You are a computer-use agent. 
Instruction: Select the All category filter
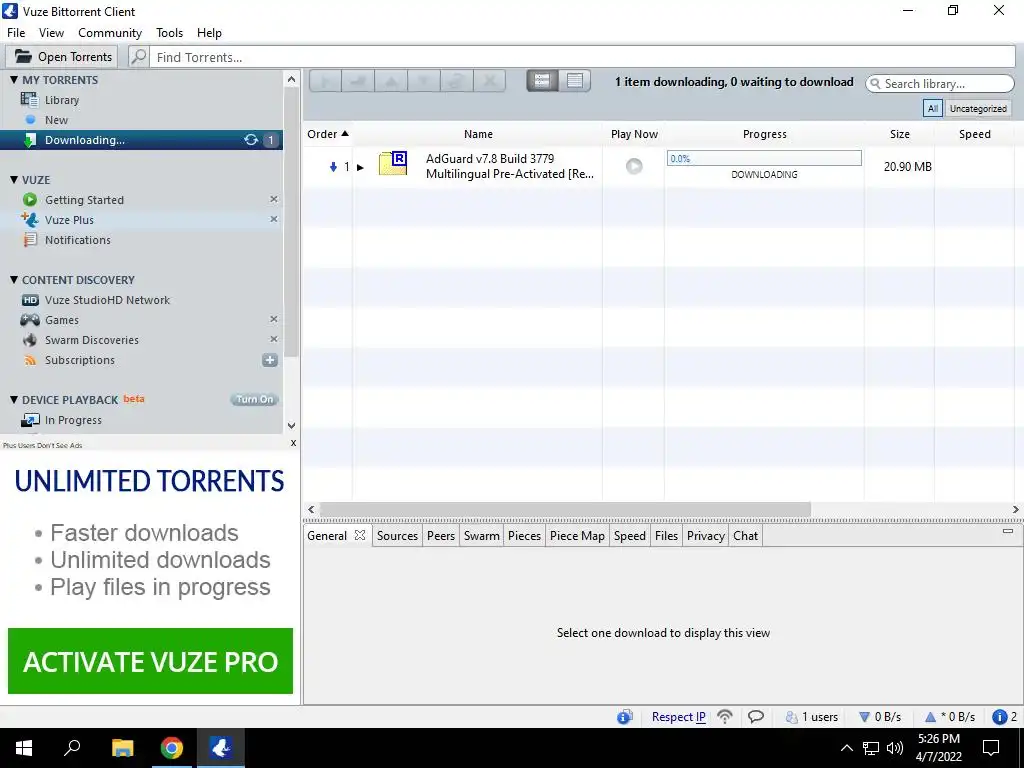coord(933,108)
